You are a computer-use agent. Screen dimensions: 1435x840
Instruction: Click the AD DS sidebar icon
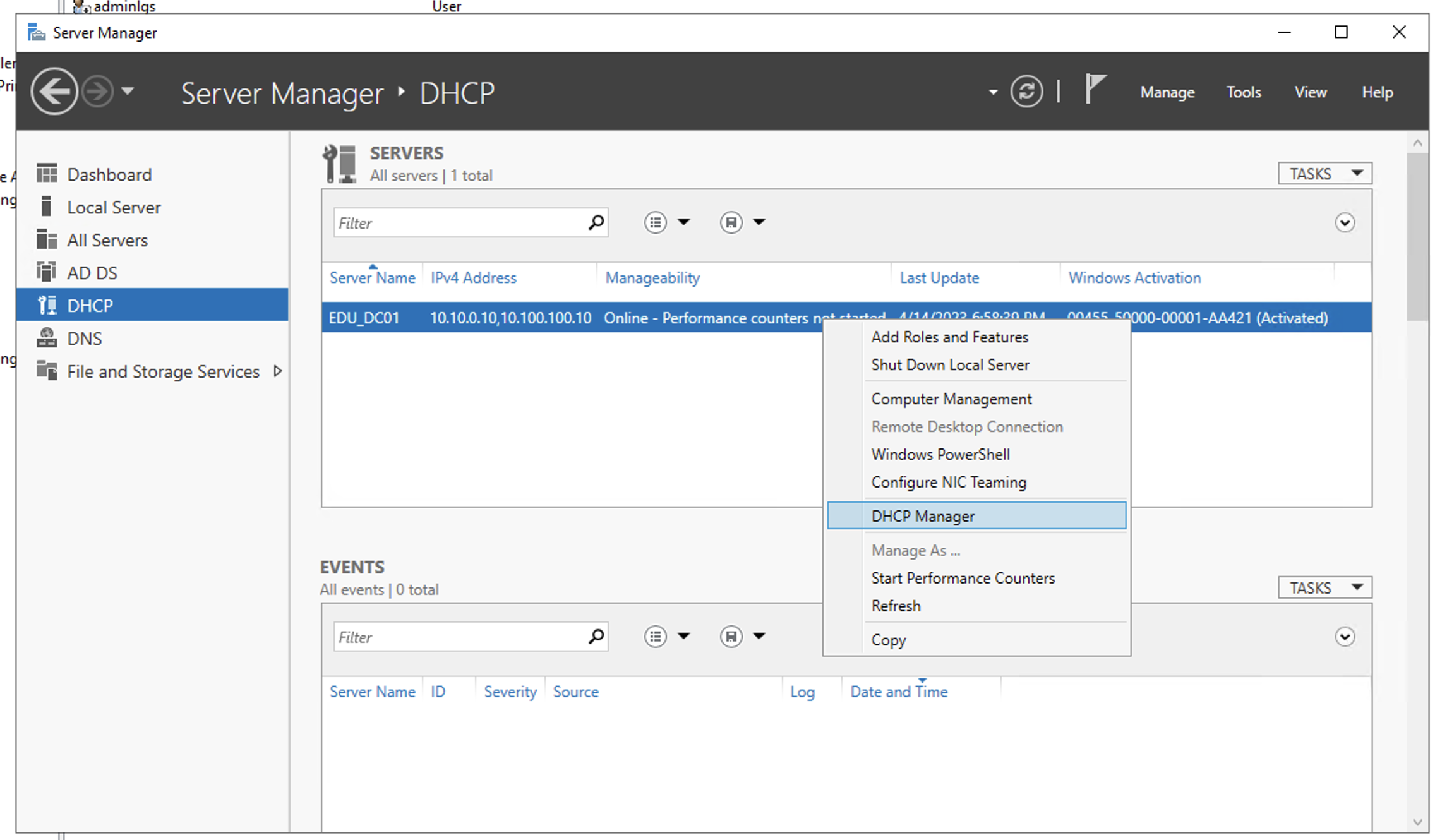point(47,272)
